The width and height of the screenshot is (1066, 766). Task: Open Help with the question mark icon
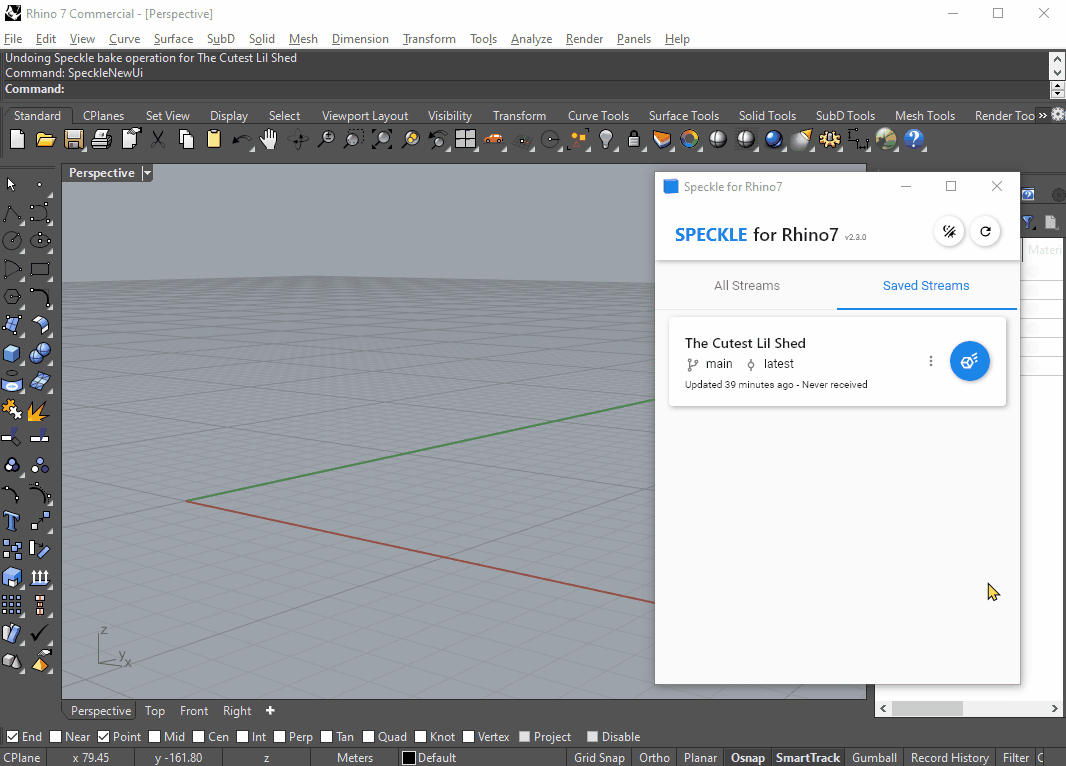[x=914, y=140]
